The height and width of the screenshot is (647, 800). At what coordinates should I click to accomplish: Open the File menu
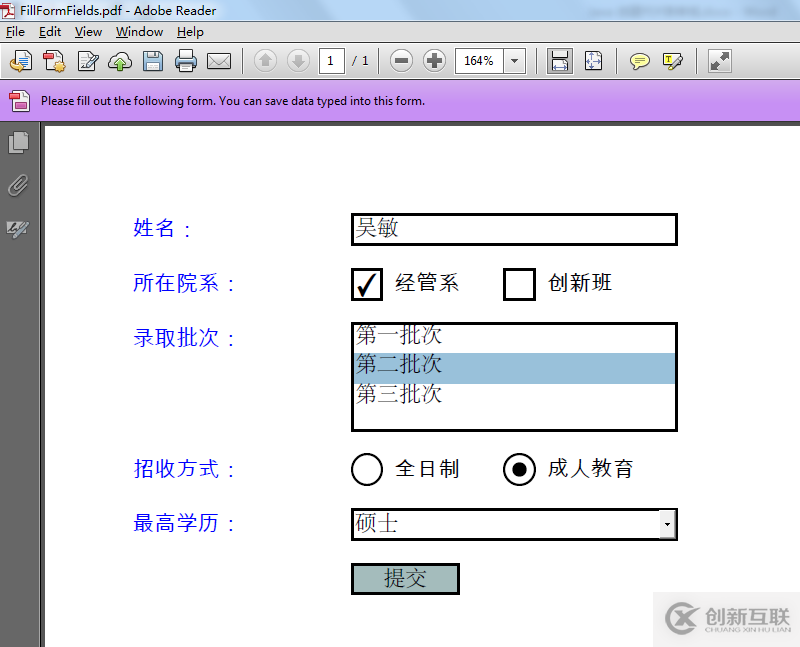(15, 32)
